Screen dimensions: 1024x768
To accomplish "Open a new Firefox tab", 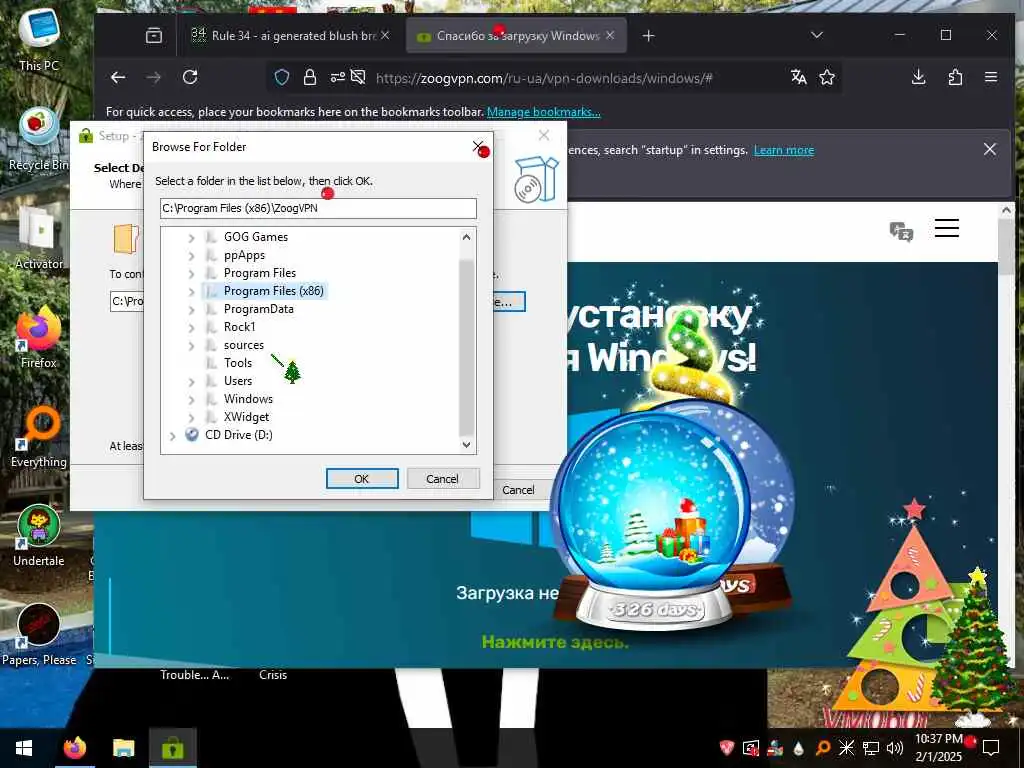I will coord(648,36).
